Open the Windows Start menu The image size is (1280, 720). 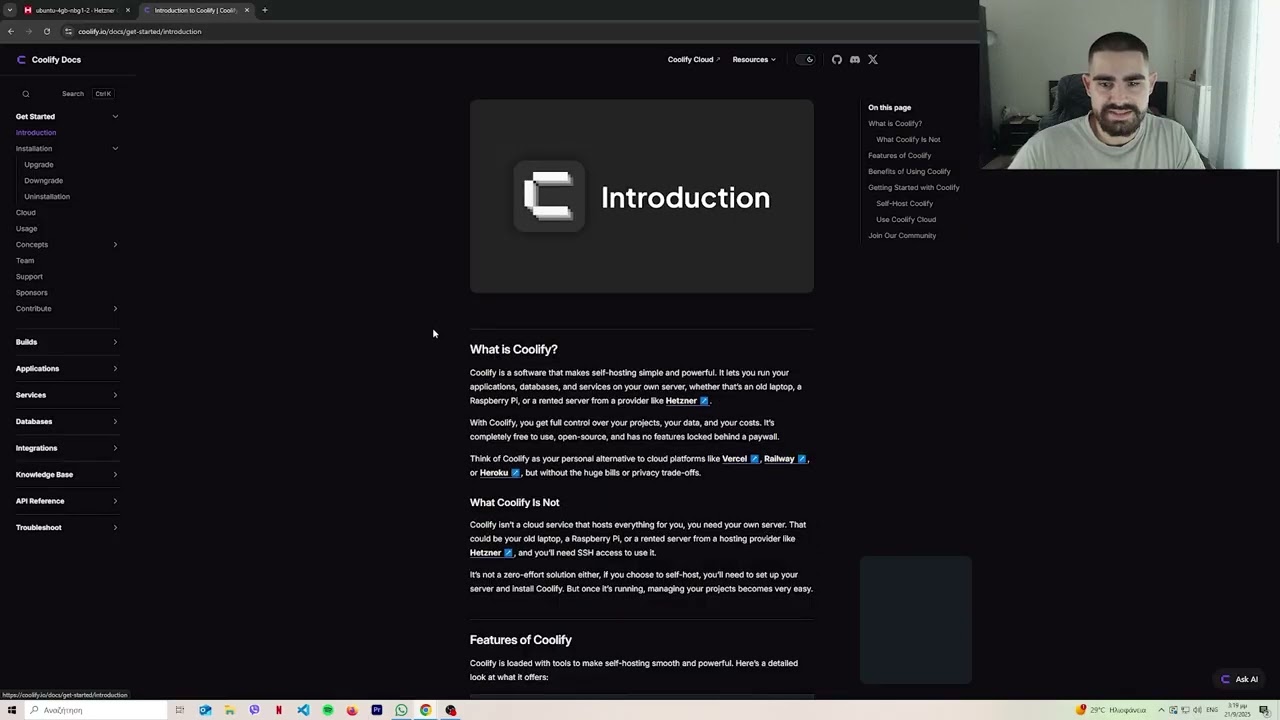click(x=12, y=710)
